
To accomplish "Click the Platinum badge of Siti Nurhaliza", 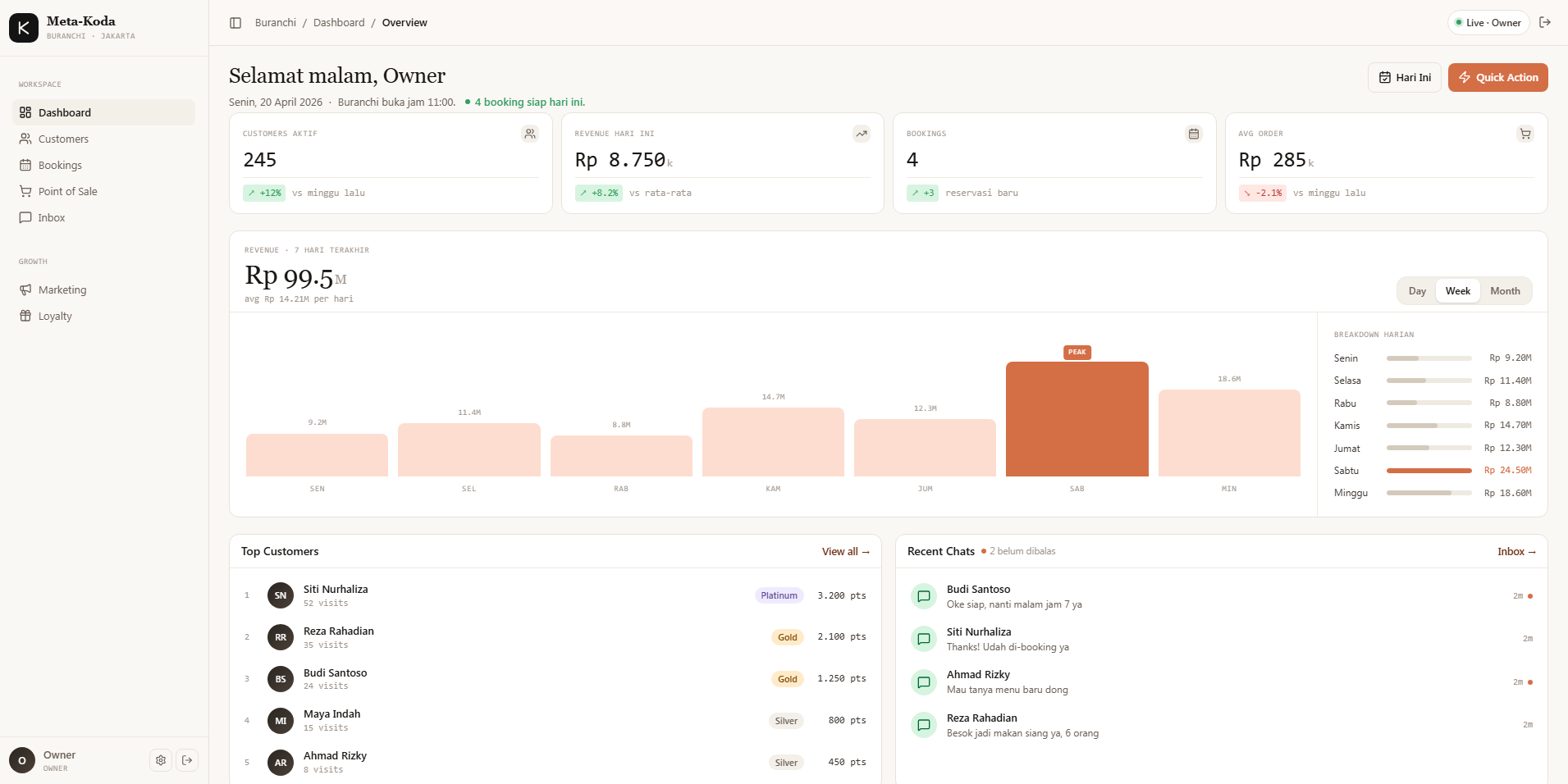I will click(779, 595).
